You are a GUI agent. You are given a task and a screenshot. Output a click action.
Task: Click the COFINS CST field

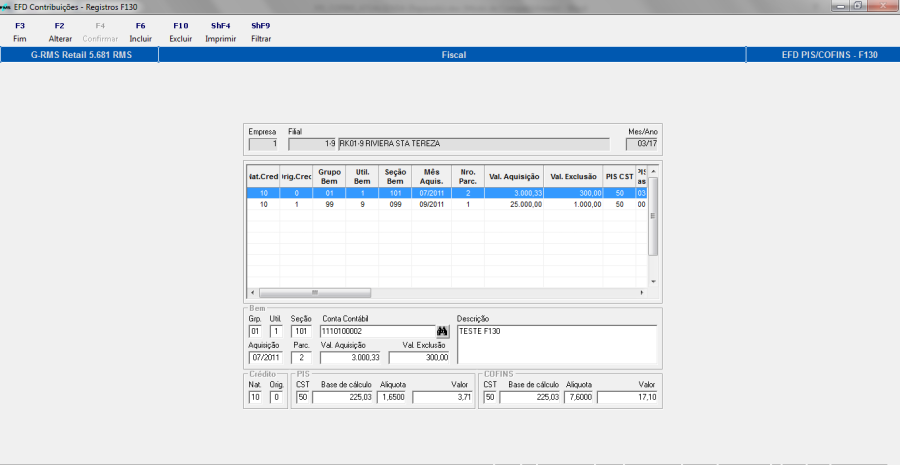click(x=490, y=397)
